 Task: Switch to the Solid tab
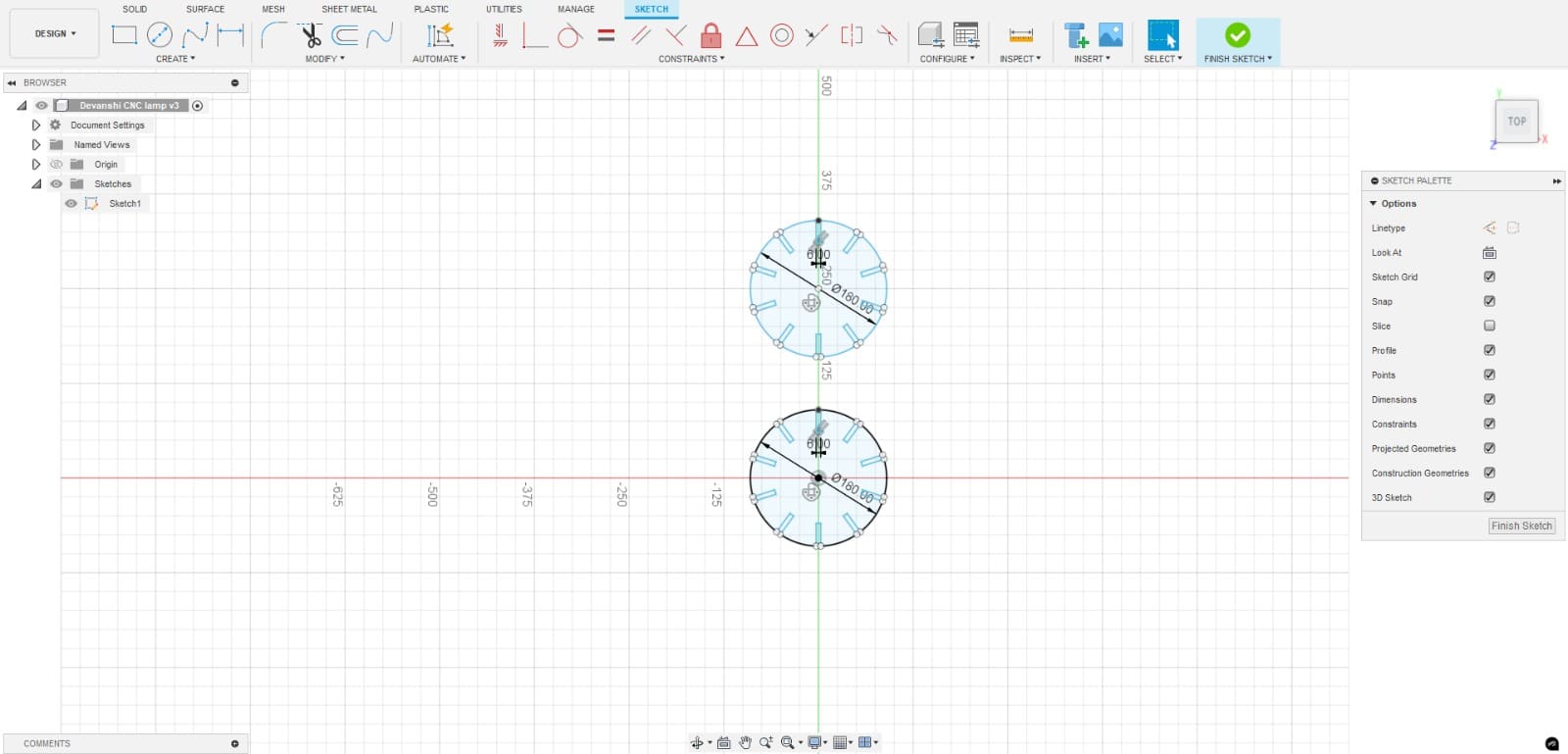click(x=134, y=9)
